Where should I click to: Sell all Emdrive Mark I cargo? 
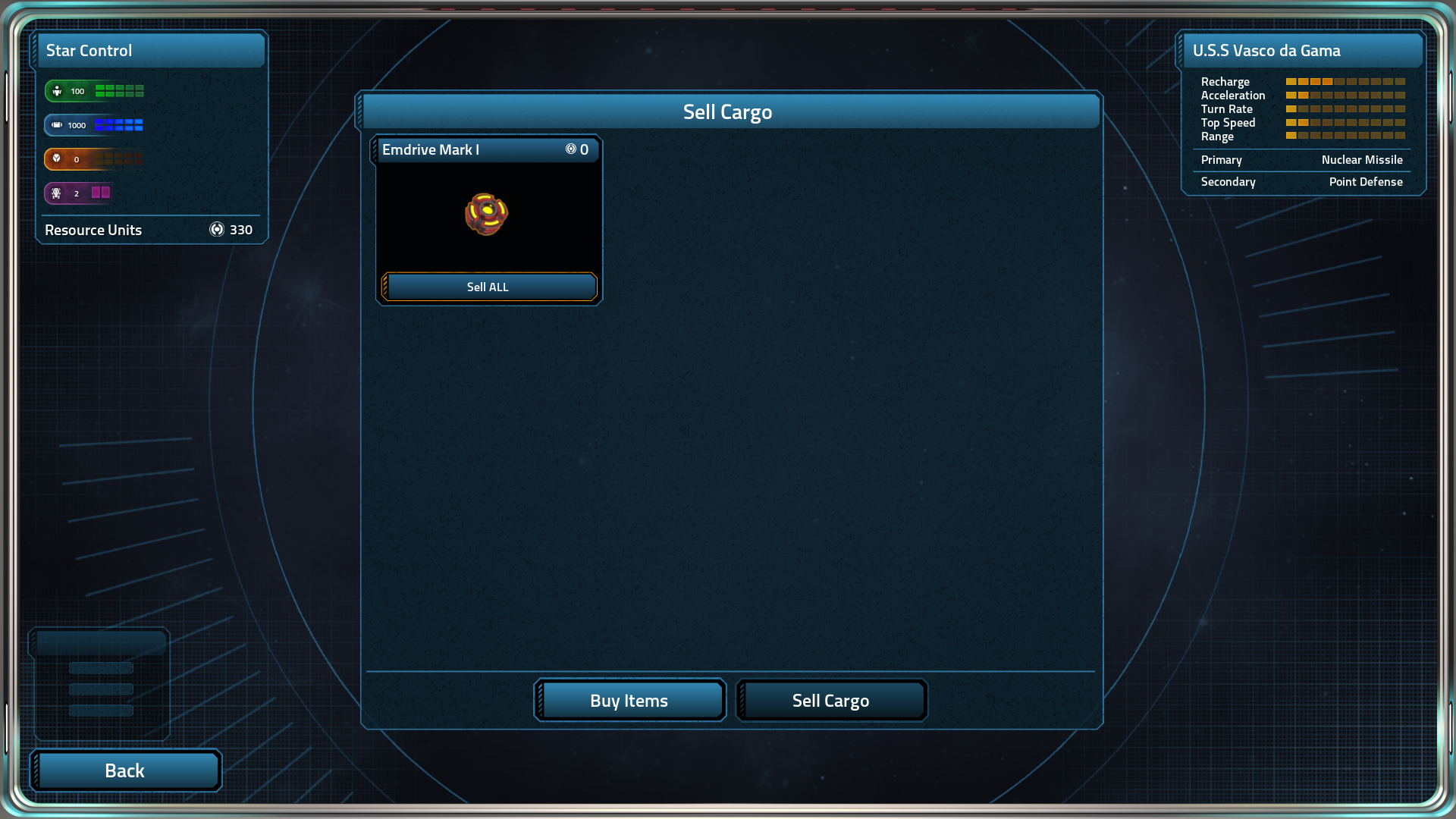point(489,287)
